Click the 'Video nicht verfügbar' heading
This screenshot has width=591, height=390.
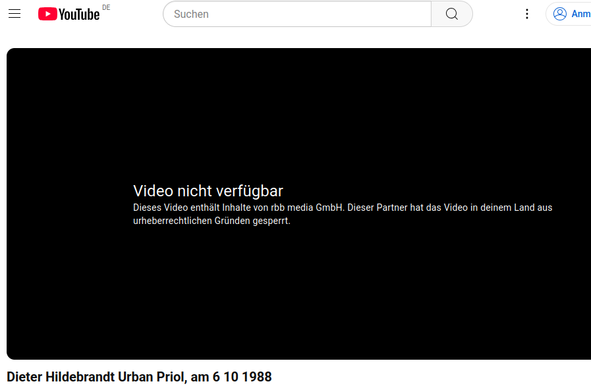coord(208,191)
